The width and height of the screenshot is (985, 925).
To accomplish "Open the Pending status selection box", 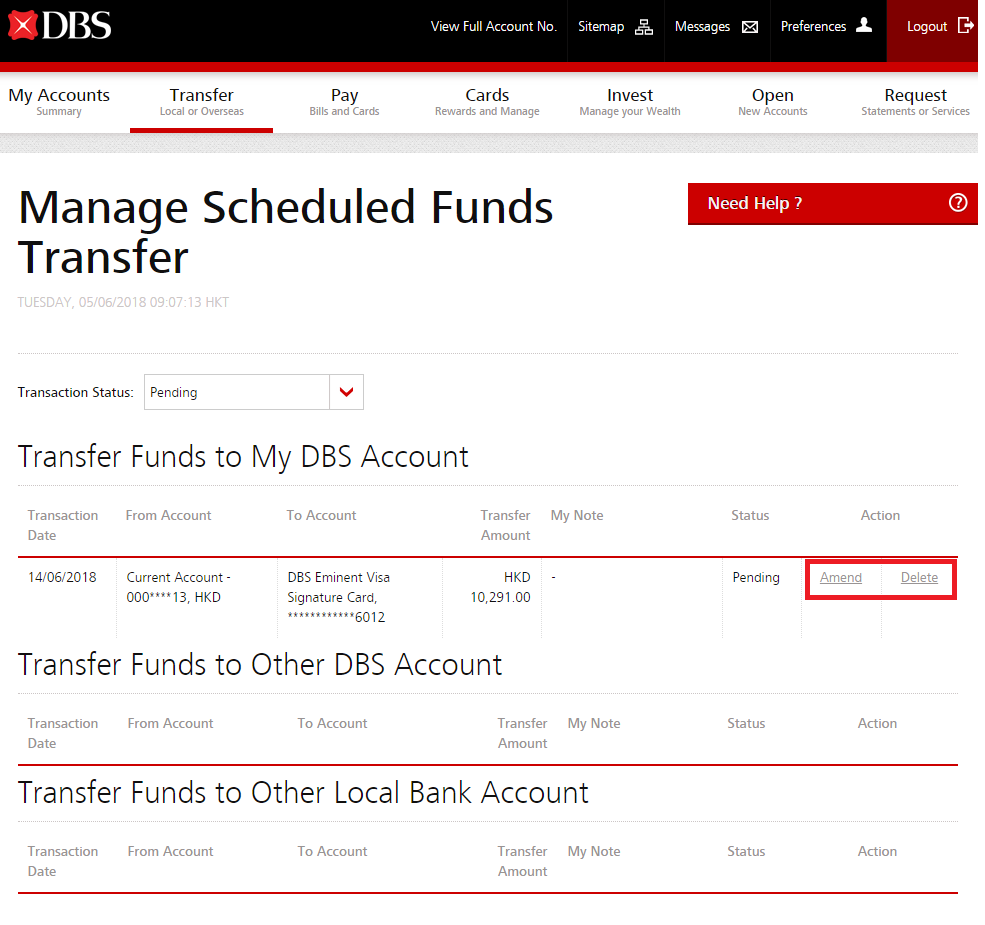I will pos(237,393).
